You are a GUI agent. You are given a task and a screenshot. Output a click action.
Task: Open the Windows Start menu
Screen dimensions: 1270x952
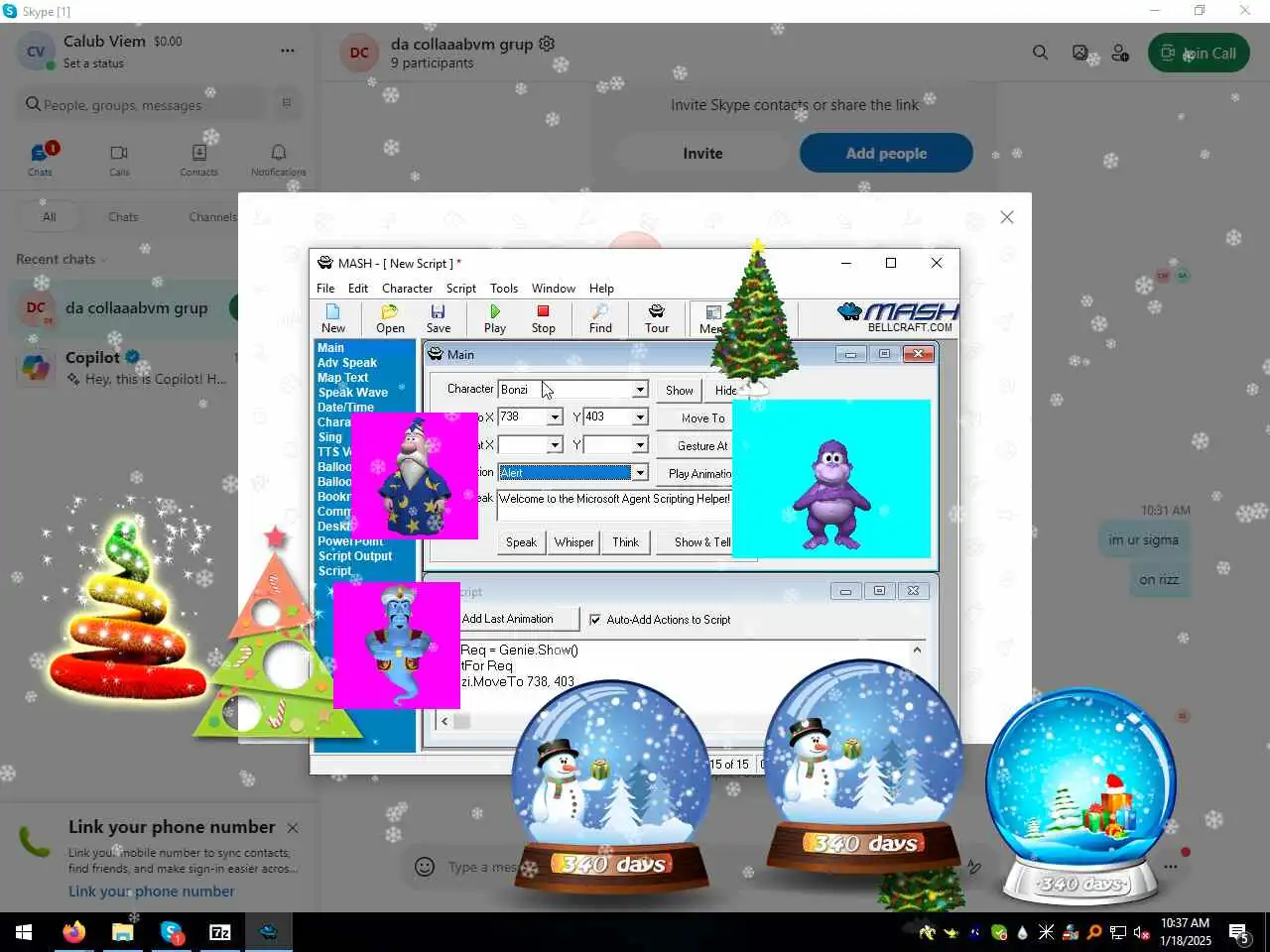pyautogui.click(x=24, y=932)
